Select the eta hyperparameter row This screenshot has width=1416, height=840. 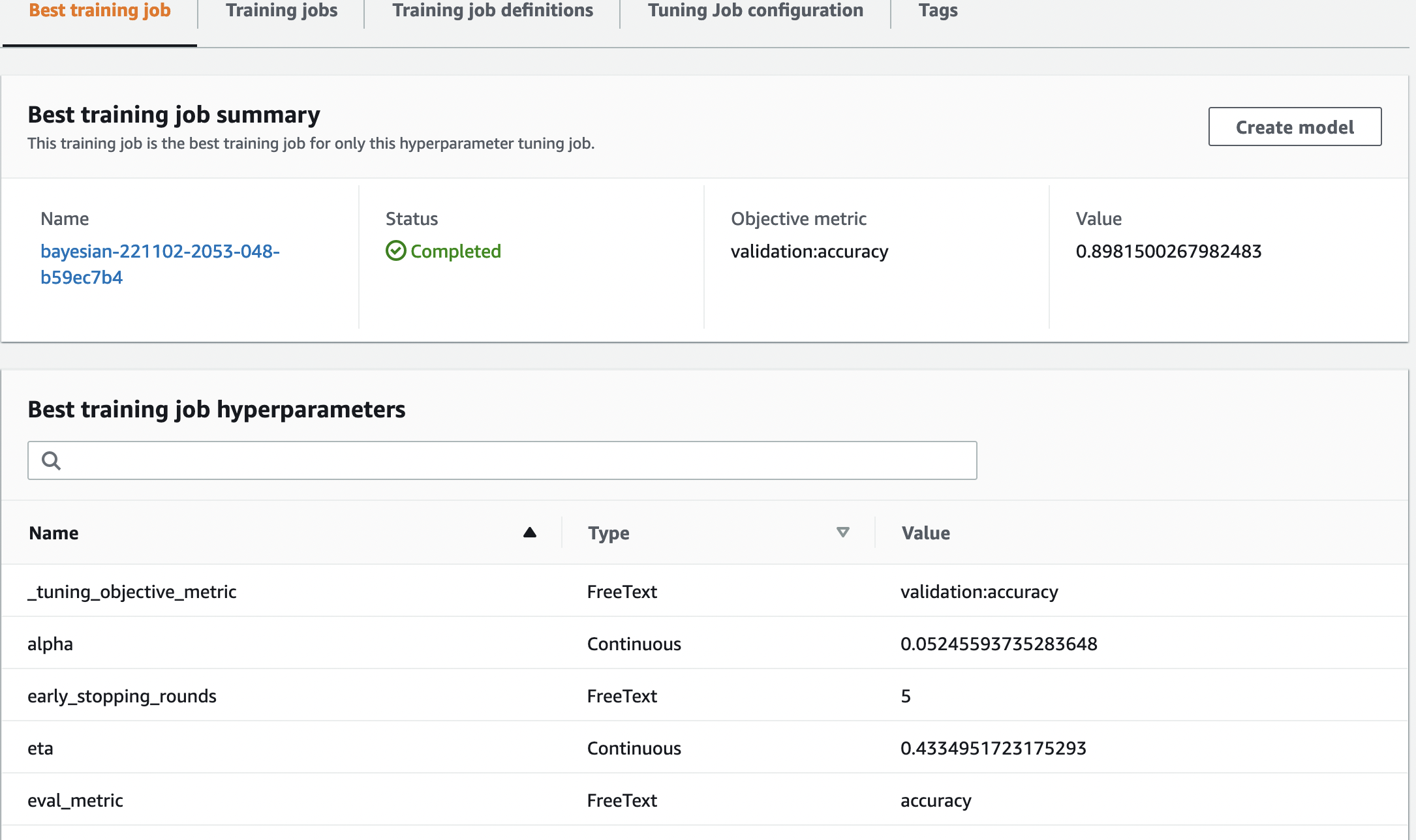coord(40,748)
